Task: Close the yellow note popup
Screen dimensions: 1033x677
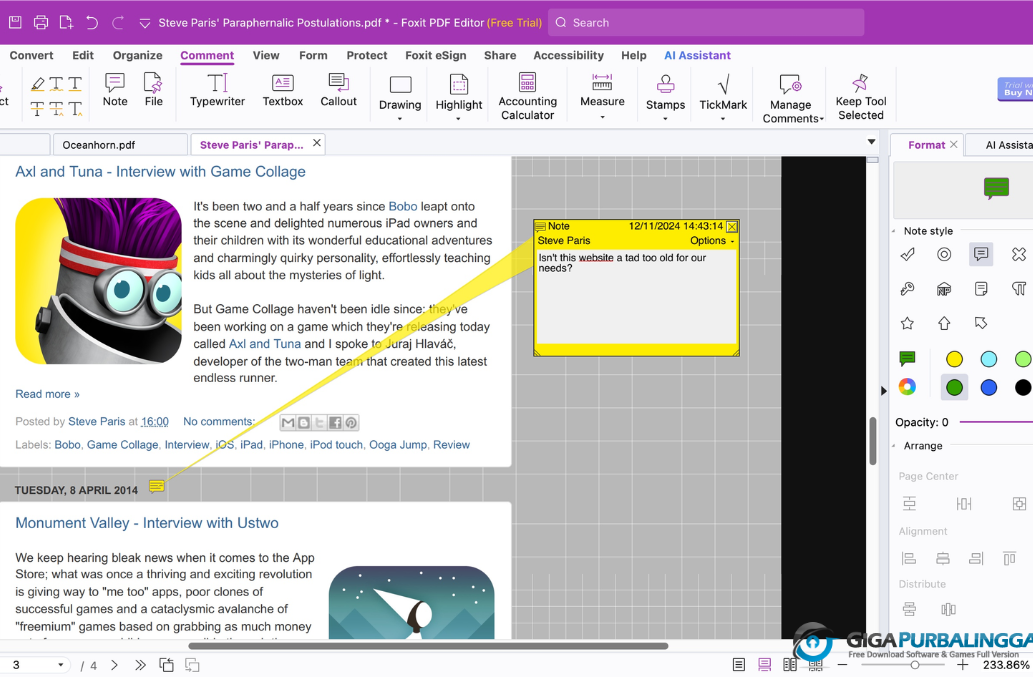Action: pyautogui.click(x=731, y=227)
